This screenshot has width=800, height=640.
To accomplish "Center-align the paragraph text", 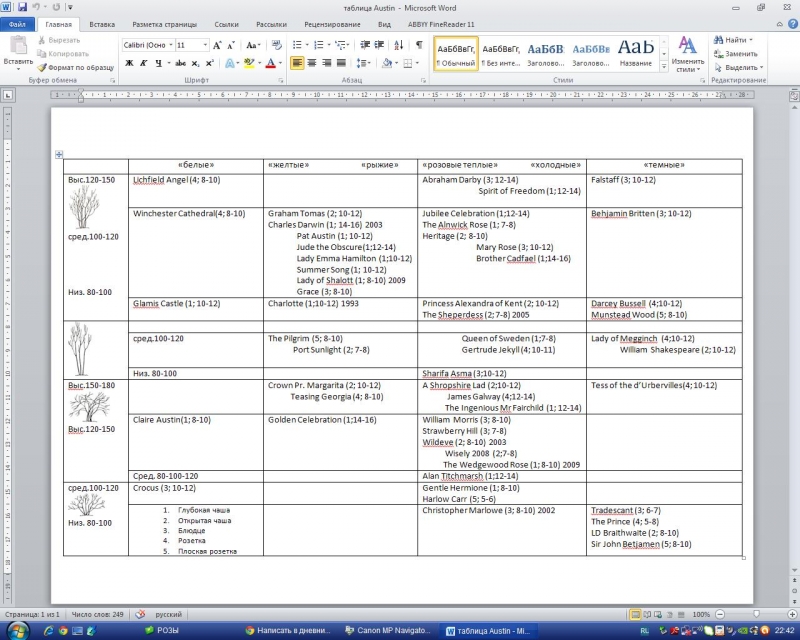I will click(x=312, y=63).
